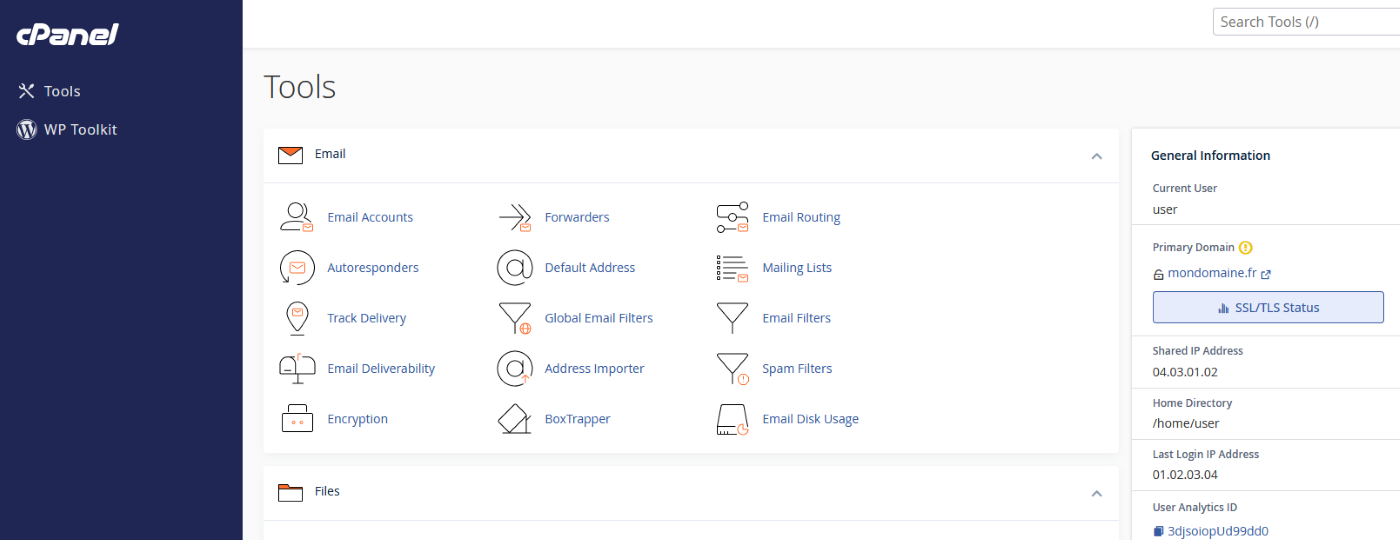Open the Email Accounts link
Screen dimensions: 1400x540
coord(370,217)
